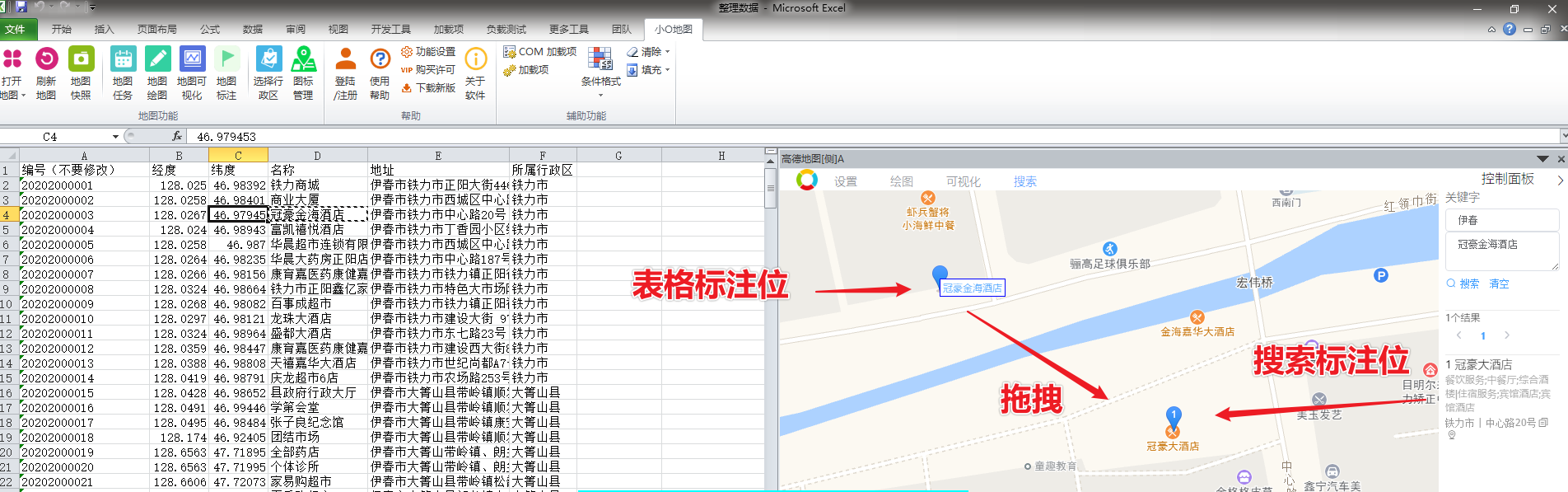Collapse the 控制面板 panel chevron
Screen dimensions: 1568x492
(x=1560, y=180)
